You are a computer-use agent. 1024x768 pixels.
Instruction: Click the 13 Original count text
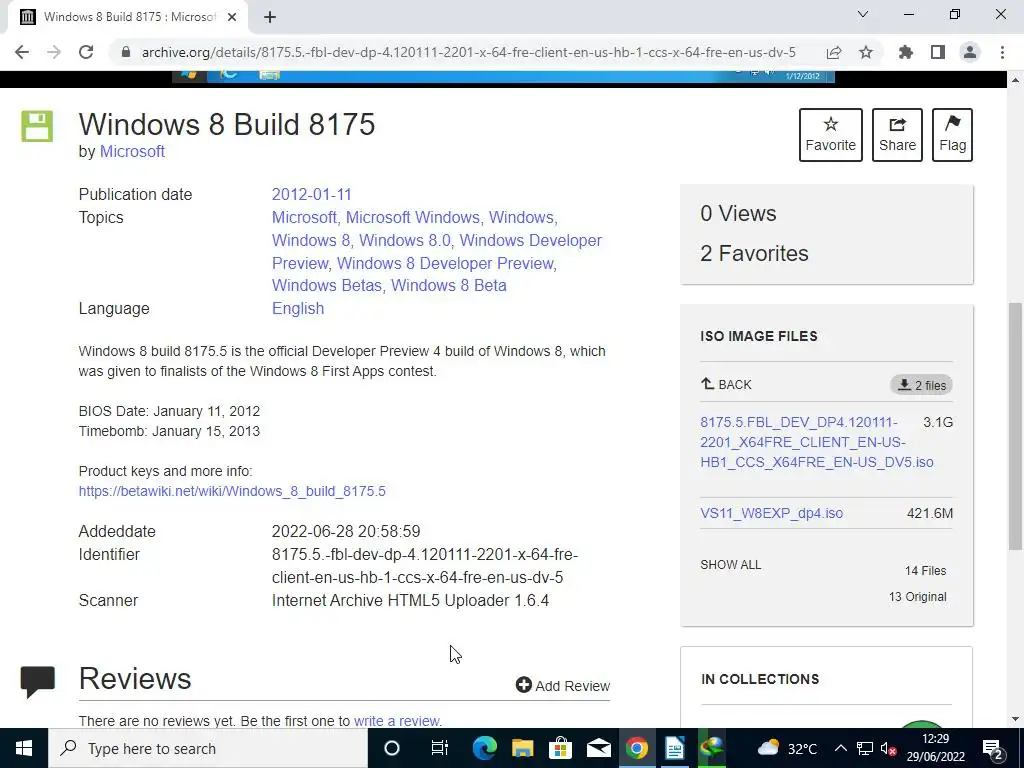918,597
